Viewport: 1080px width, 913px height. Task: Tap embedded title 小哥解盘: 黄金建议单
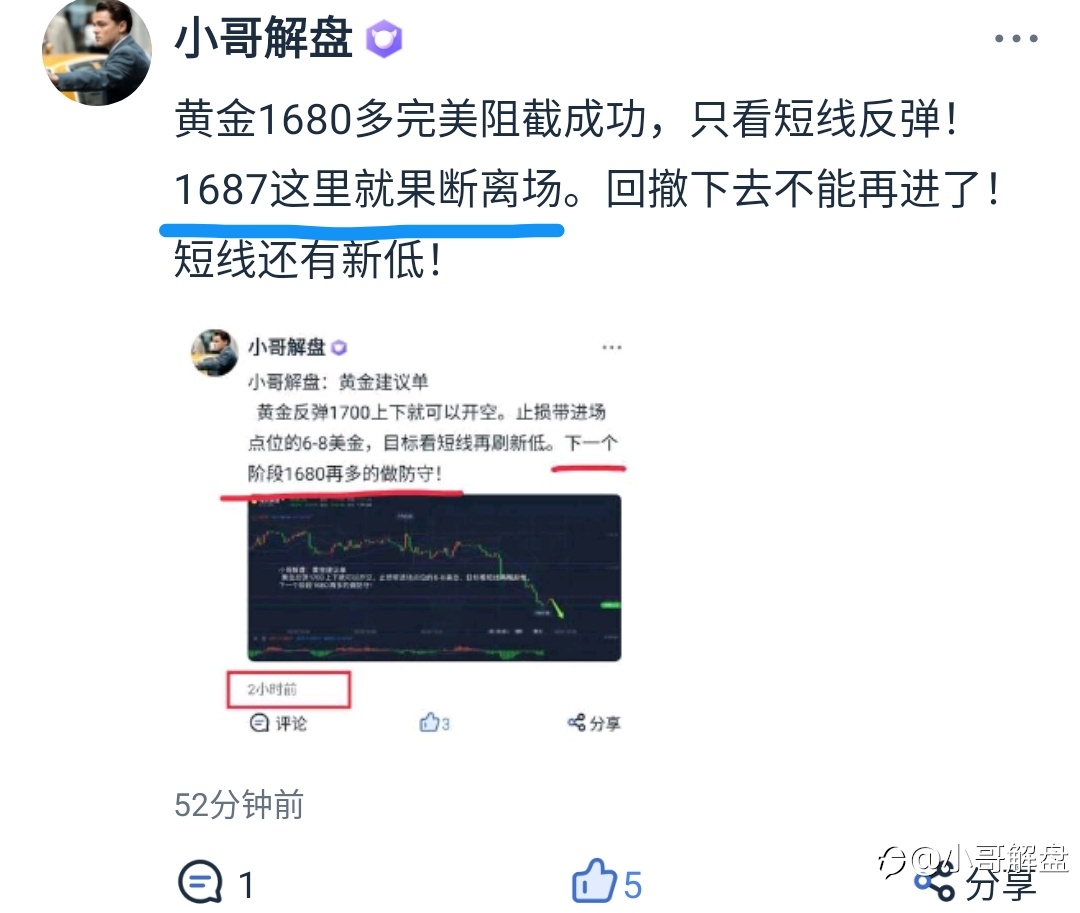coord(338,381)
